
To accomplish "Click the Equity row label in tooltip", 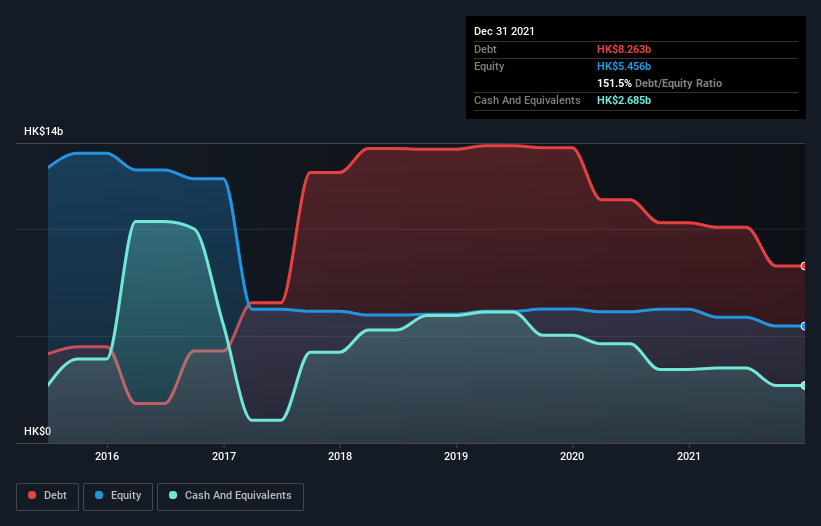I will coord(489,66).
